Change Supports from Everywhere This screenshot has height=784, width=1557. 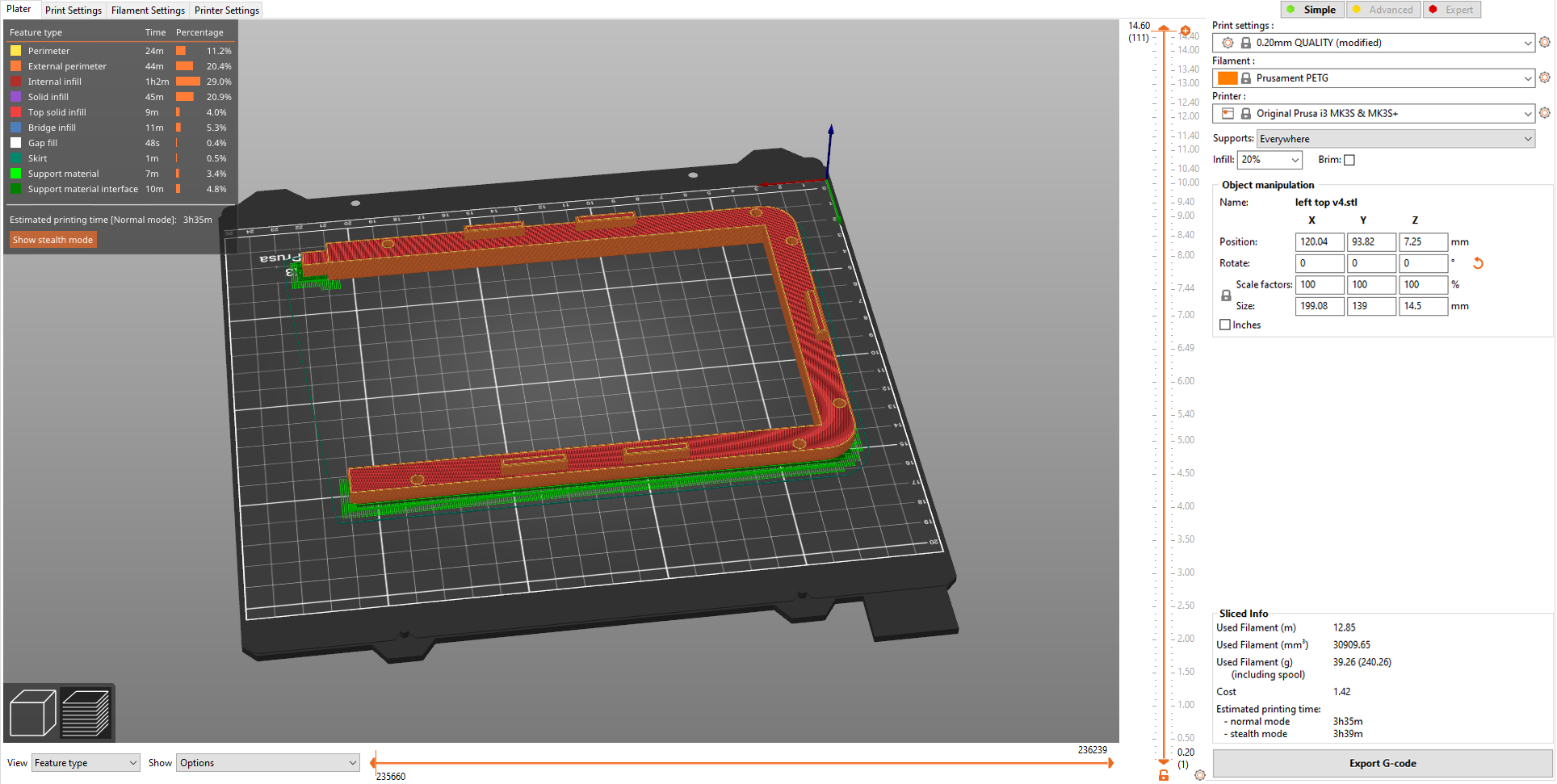(1395, 138)
